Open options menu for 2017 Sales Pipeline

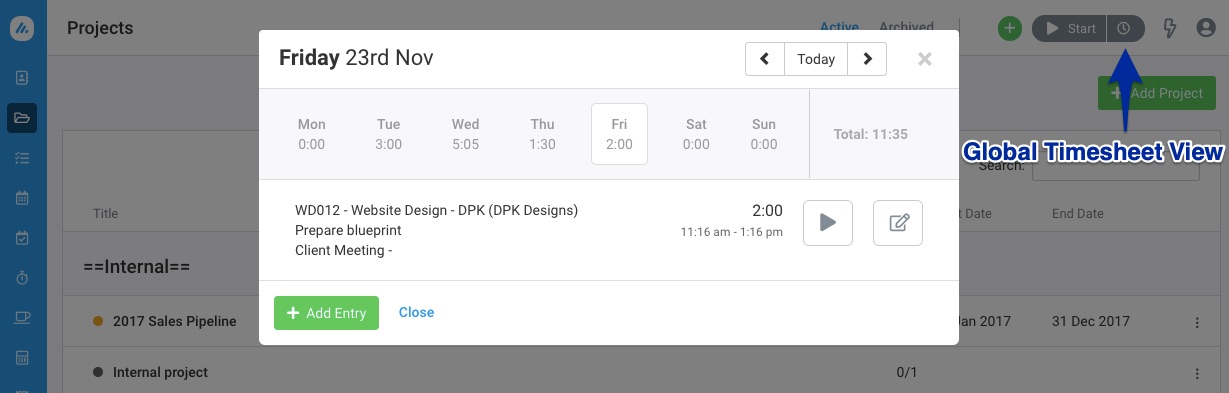click(1197, 322)
